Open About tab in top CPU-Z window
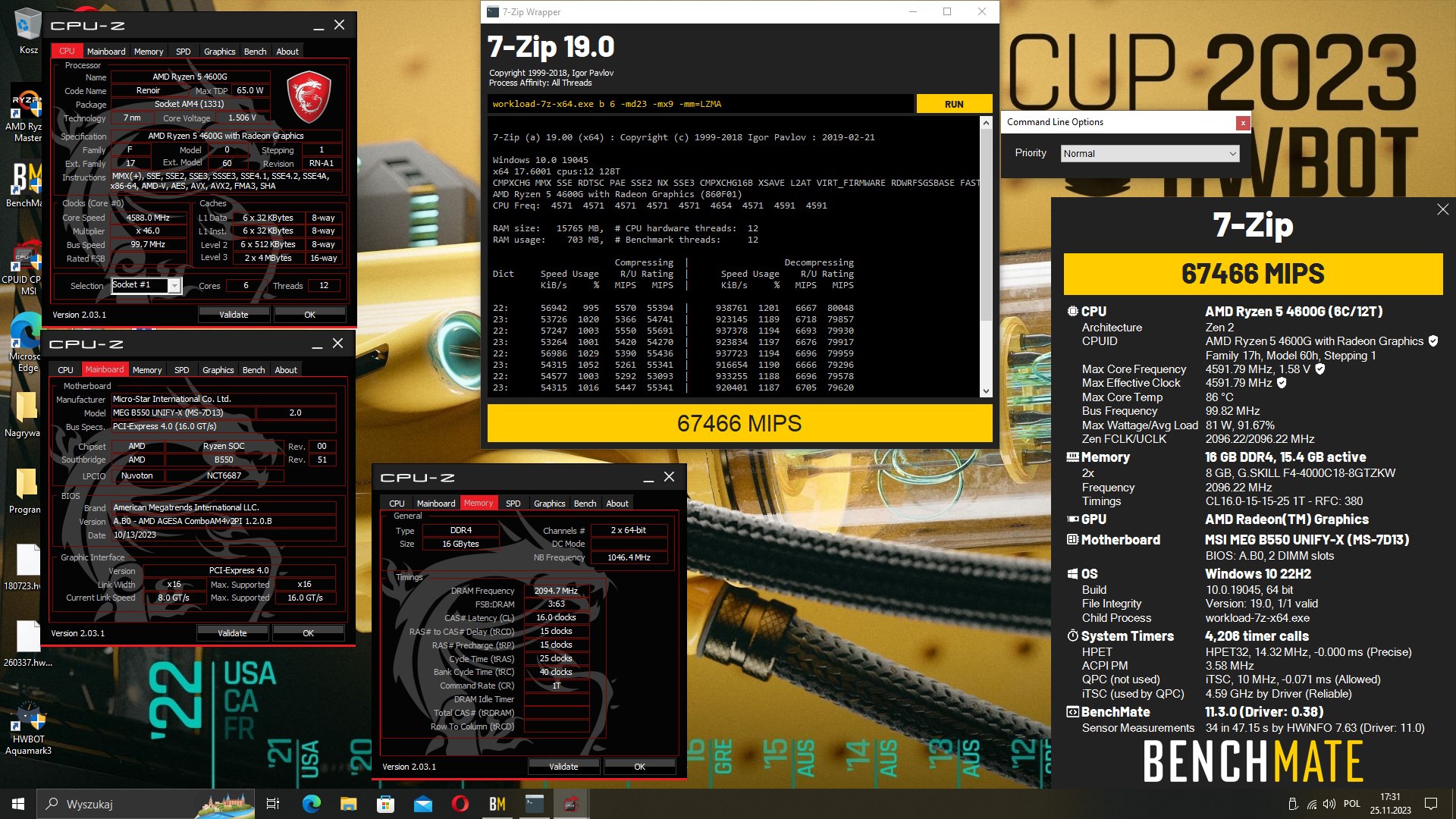 coord(287,52)
